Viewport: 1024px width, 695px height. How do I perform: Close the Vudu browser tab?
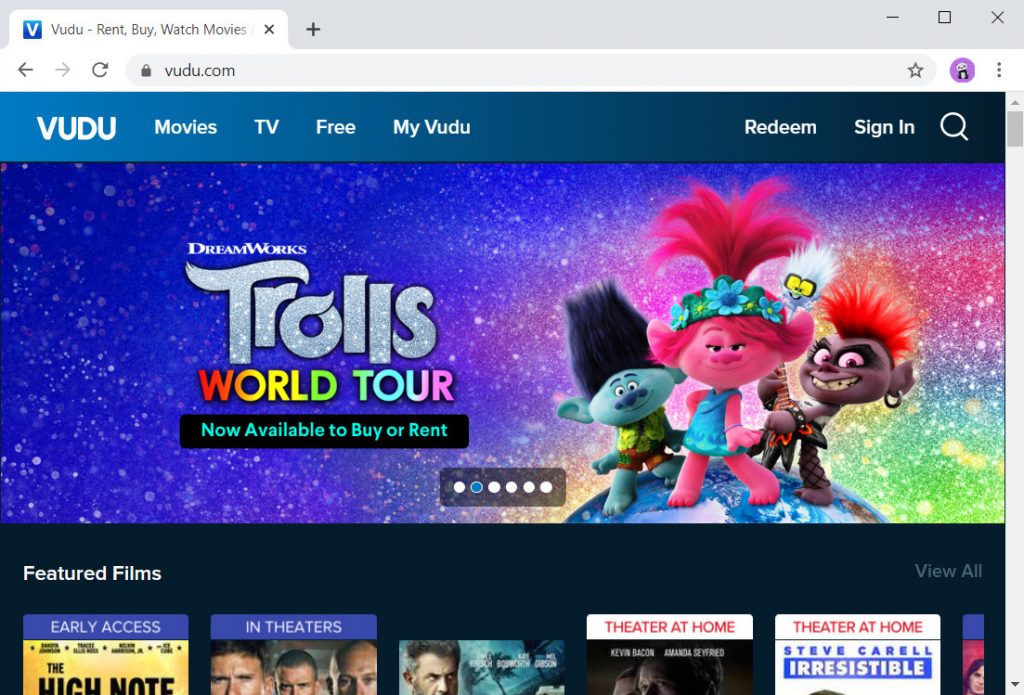tap(269, 29)
